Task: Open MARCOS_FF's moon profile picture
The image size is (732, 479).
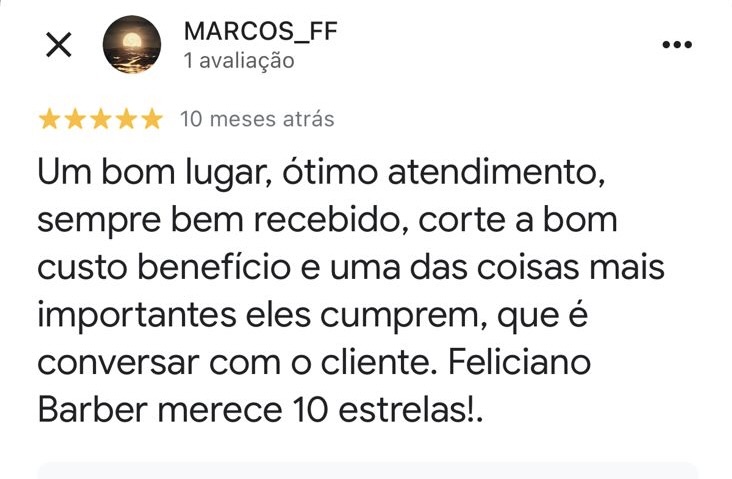Action: point(132,45)
